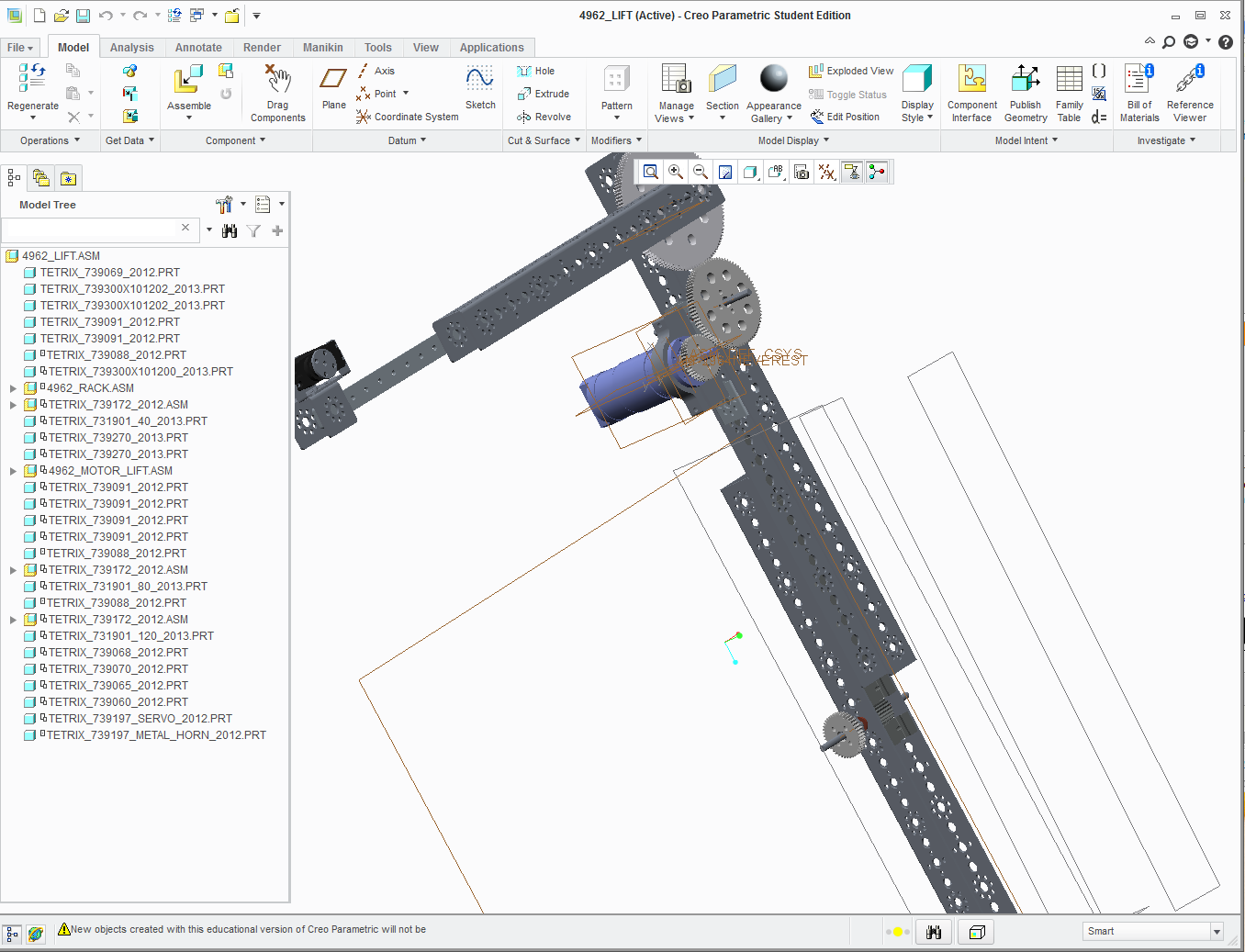This screenshot has height=952, width=1245.
Task: Expand the 4962_MOTOR_LIFT.ASM tree node
Action: pos(13,471)
